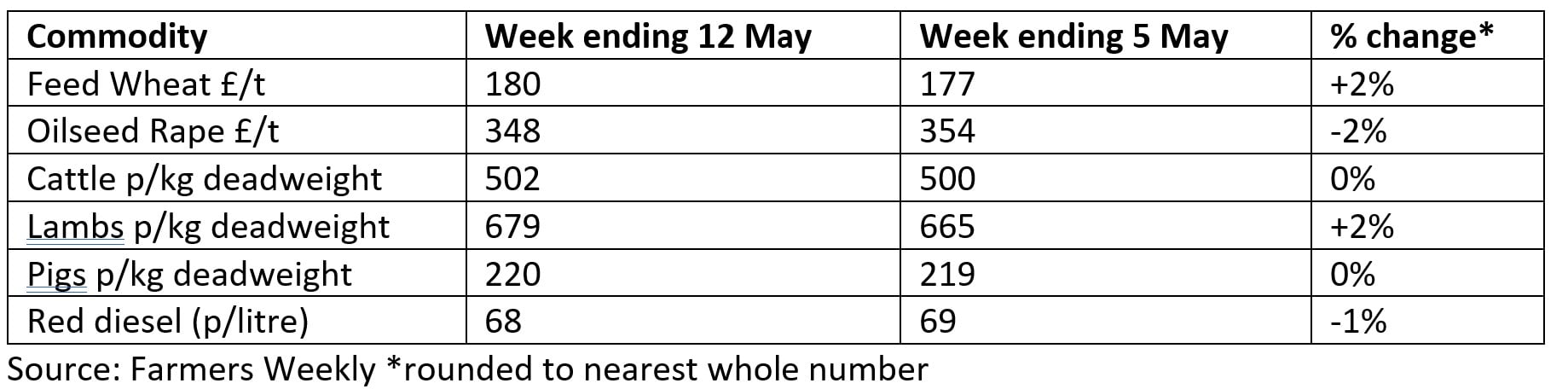Click the underlined Pigs word

[56, 275]
